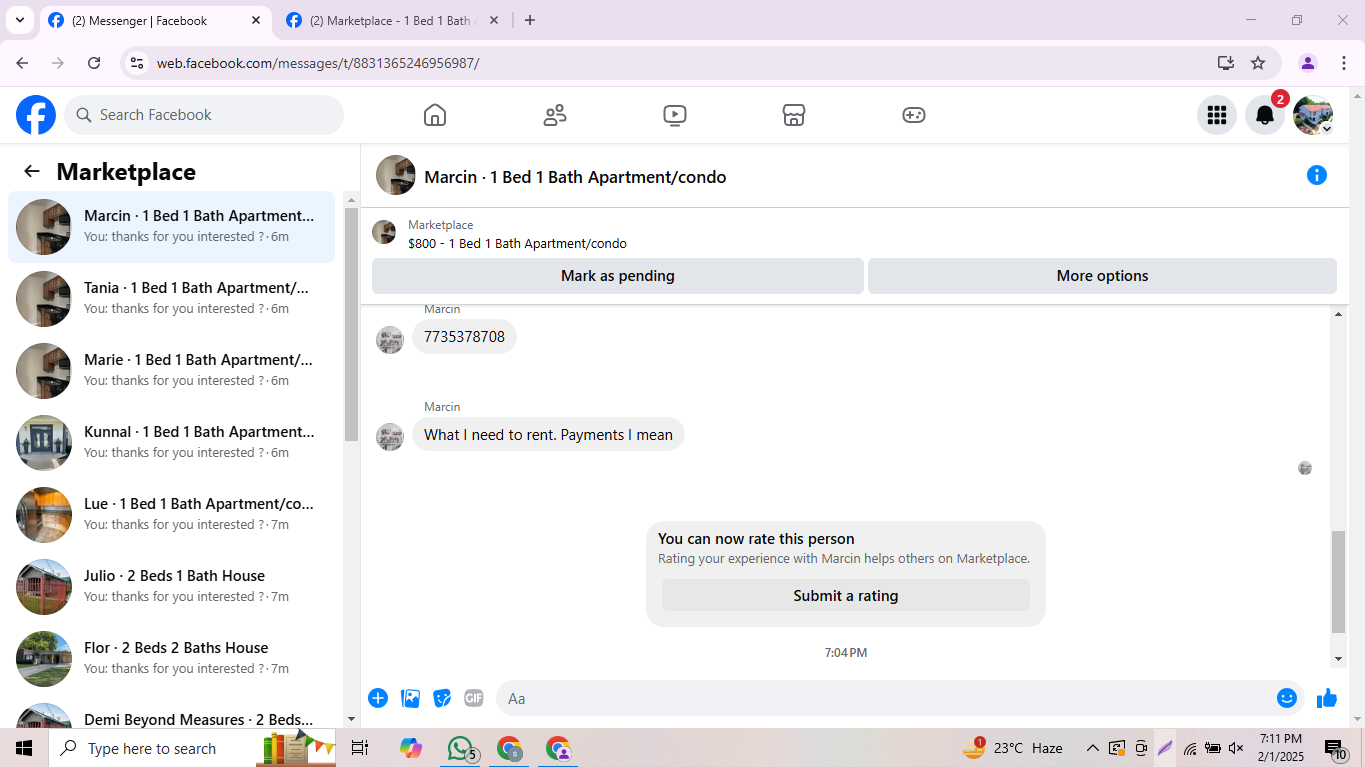Viewport: 1365px width, 767px height.
Task: Open WhatsApp from the taskbar
Action: pos(460,748)
